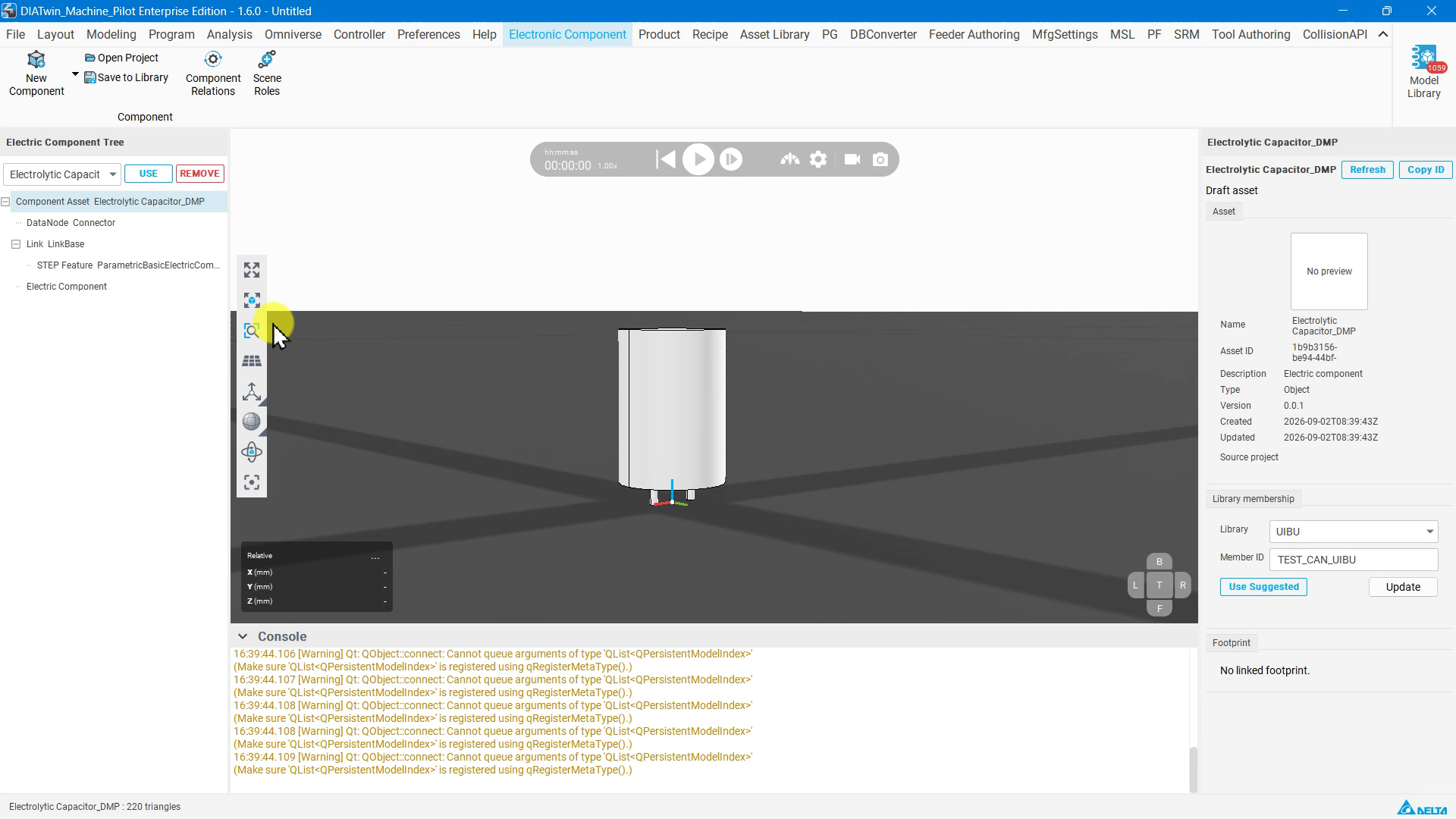Activate the zoom-to-area magnifier tool
Screen dimensions: 1456x819
point(252,331)
